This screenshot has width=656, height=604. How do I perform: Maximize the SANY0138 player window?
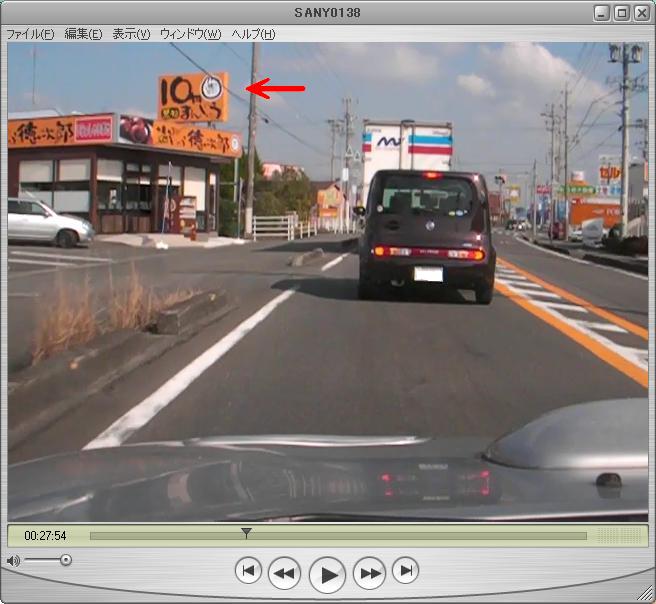coord(621,13)
